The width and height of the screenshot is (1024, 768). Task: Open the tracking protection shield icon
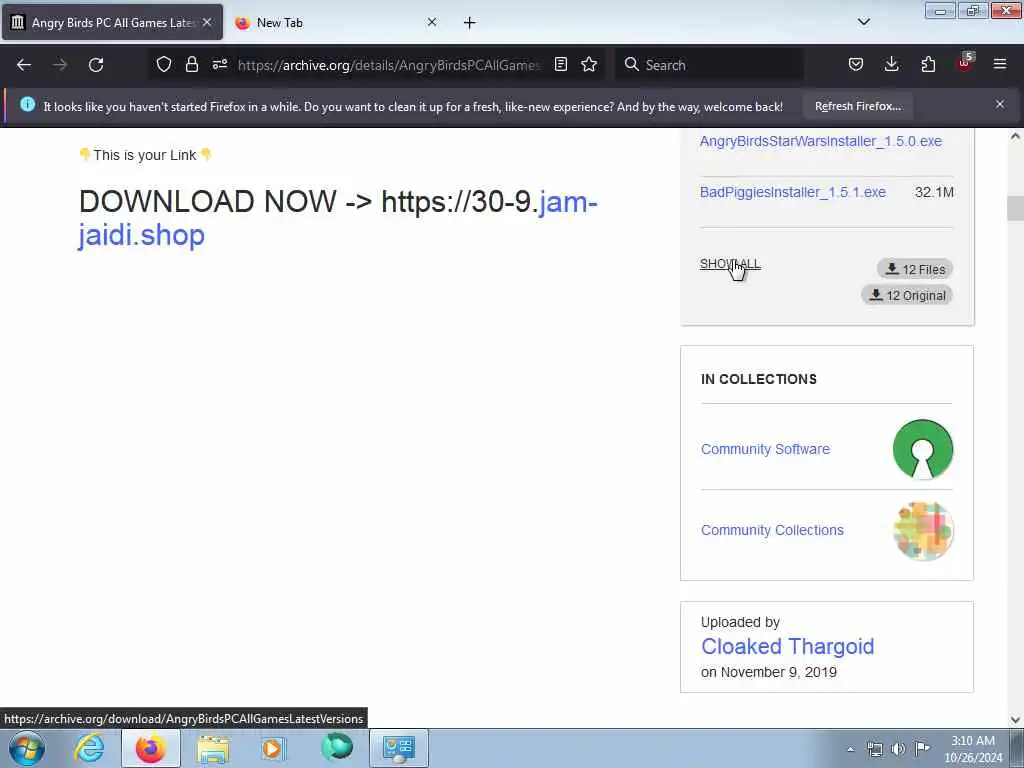(x=164, y=64)
